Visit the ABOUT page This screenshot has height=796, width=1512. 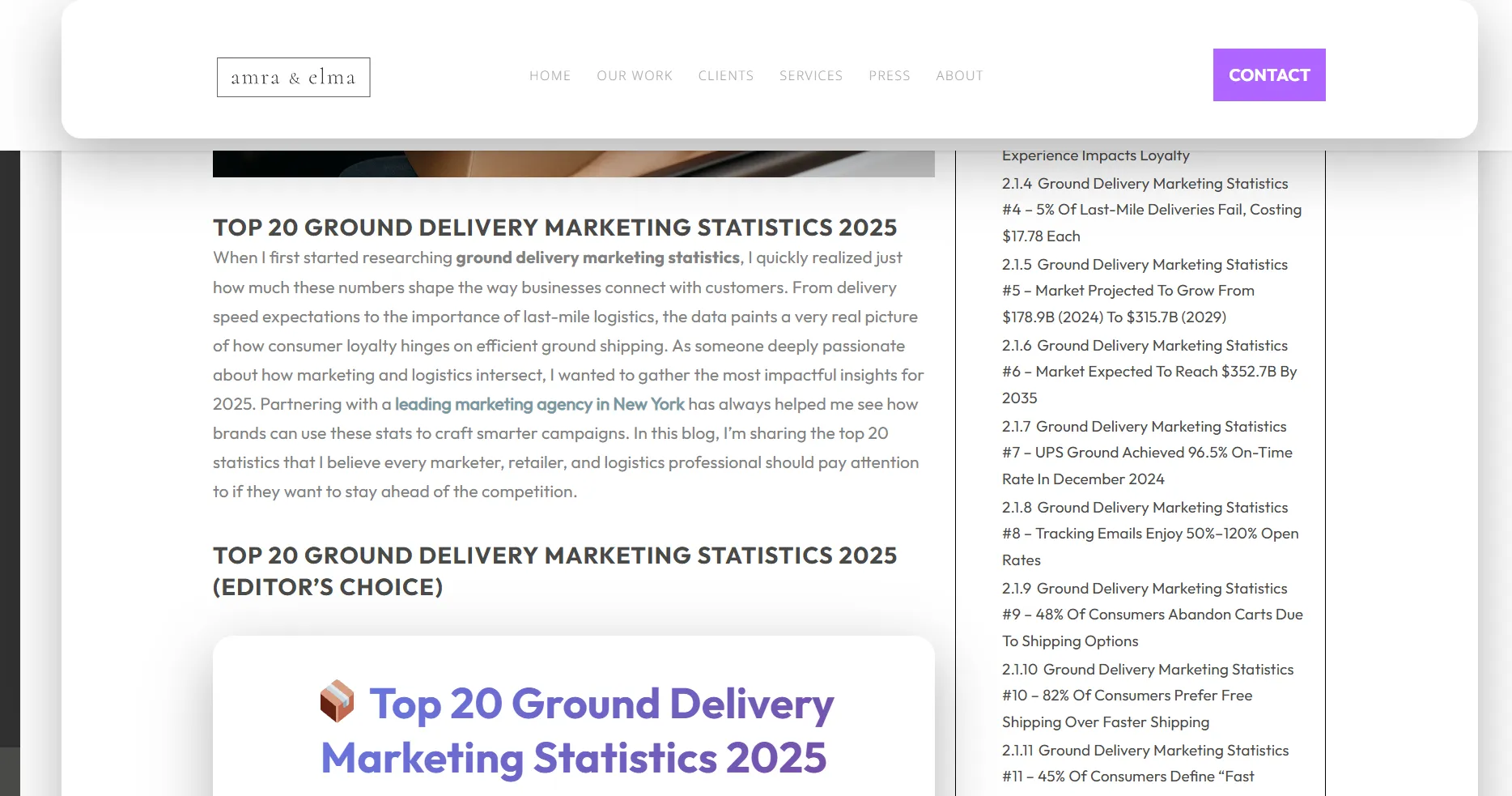click(959, 75)
